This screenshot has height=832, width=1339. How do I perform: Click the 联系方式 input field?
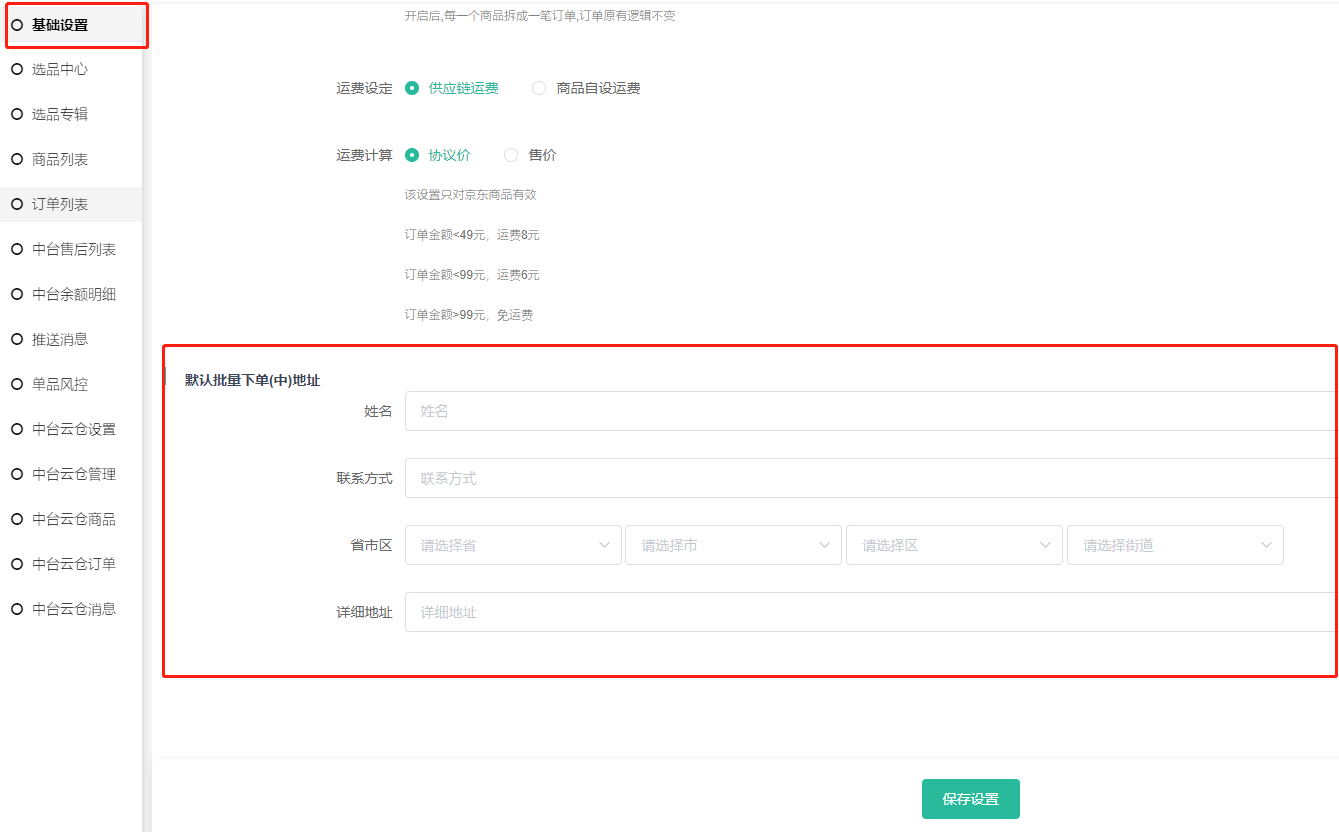pyautogui.click(x=868, y=478)
